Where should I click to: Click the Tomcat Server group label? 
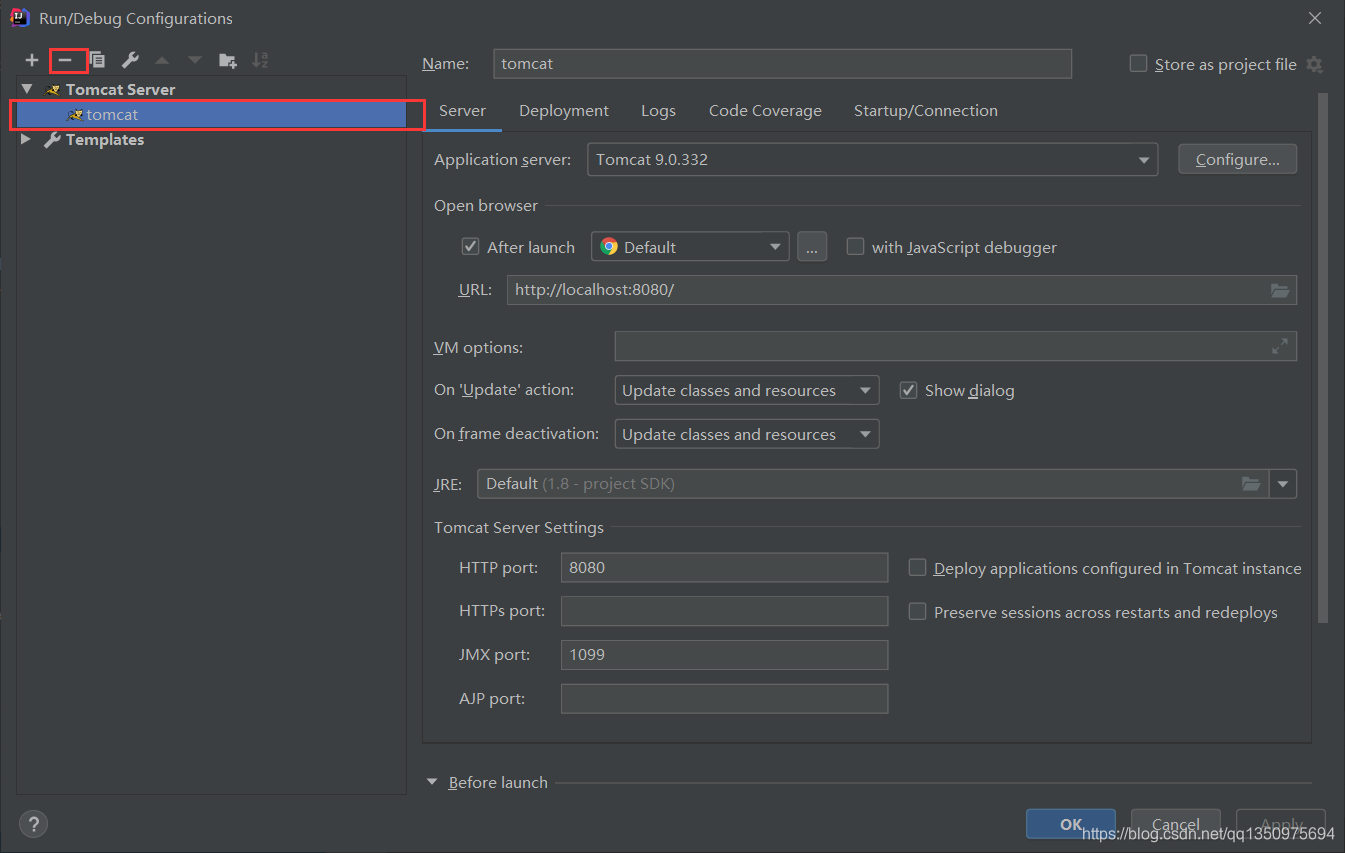(x=121, y=89)
